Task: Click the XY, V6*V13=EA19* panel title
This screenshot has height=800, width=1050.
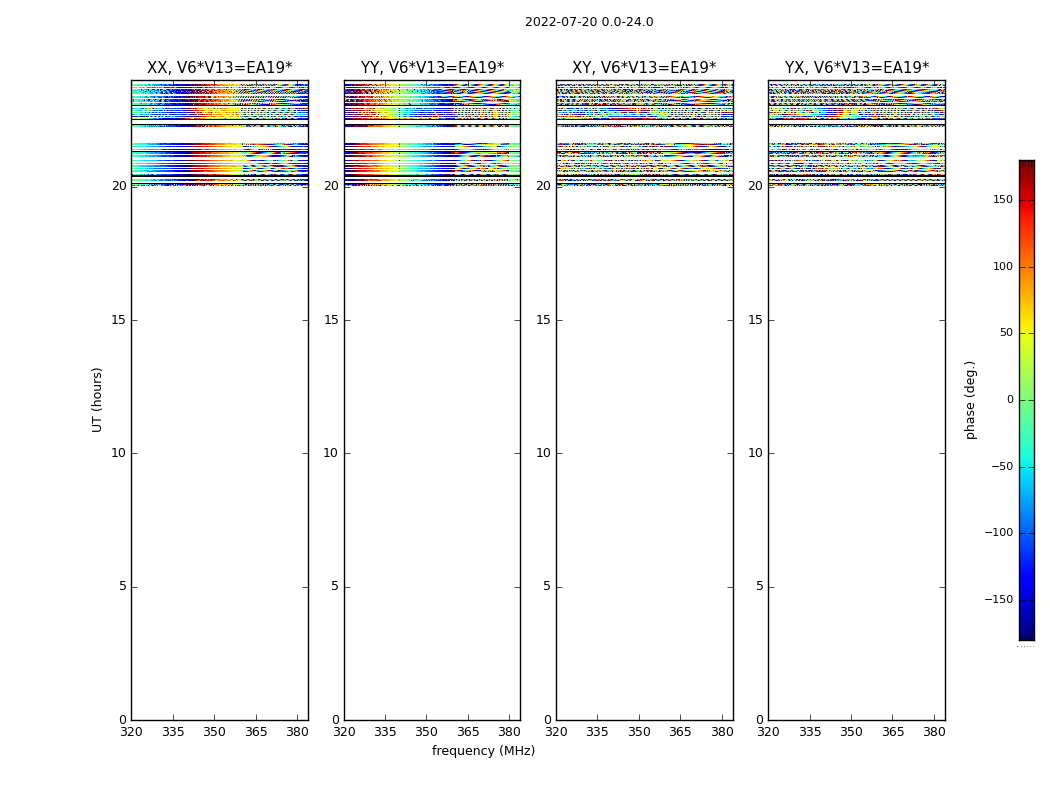Action: click(644, 68)
